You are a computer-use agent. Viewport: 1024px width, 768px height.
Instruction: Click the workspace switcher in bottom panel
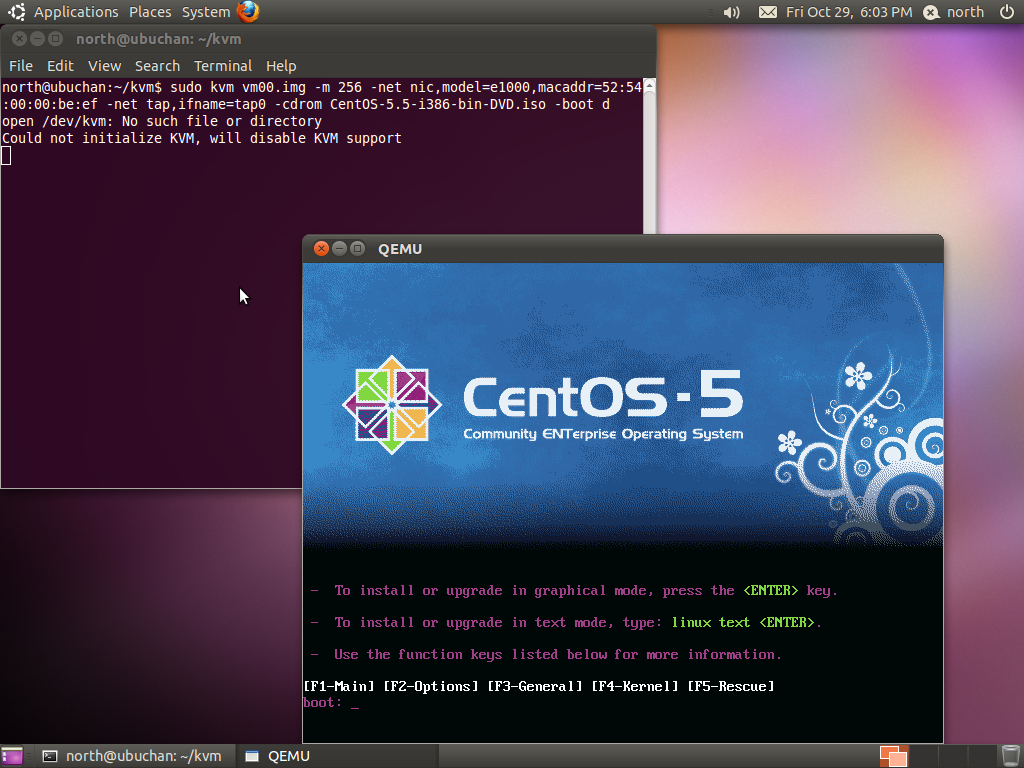[x=893, y=756]
